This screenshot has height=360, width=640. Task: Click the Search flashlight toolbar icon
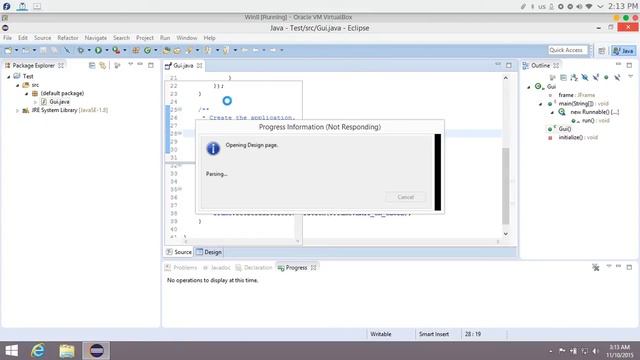click(x=189, y=50)
